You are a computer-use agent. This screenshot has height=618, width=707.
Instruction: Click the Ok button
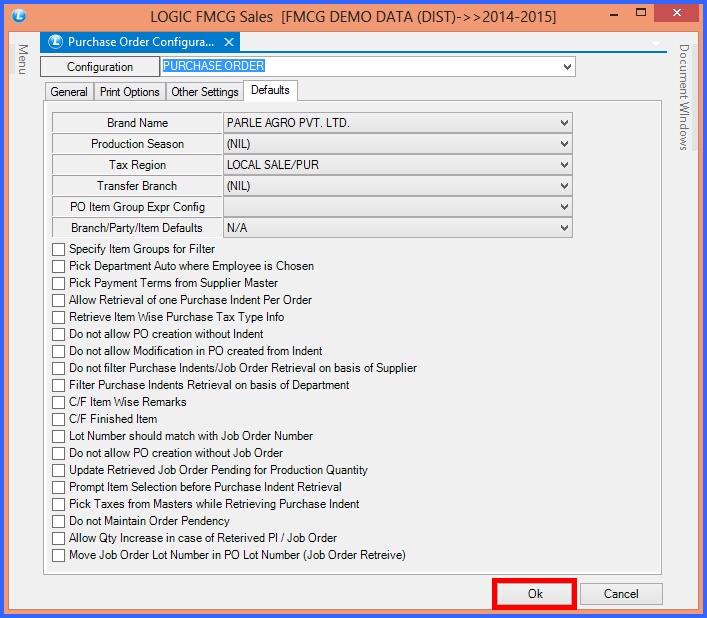[535, 594]
